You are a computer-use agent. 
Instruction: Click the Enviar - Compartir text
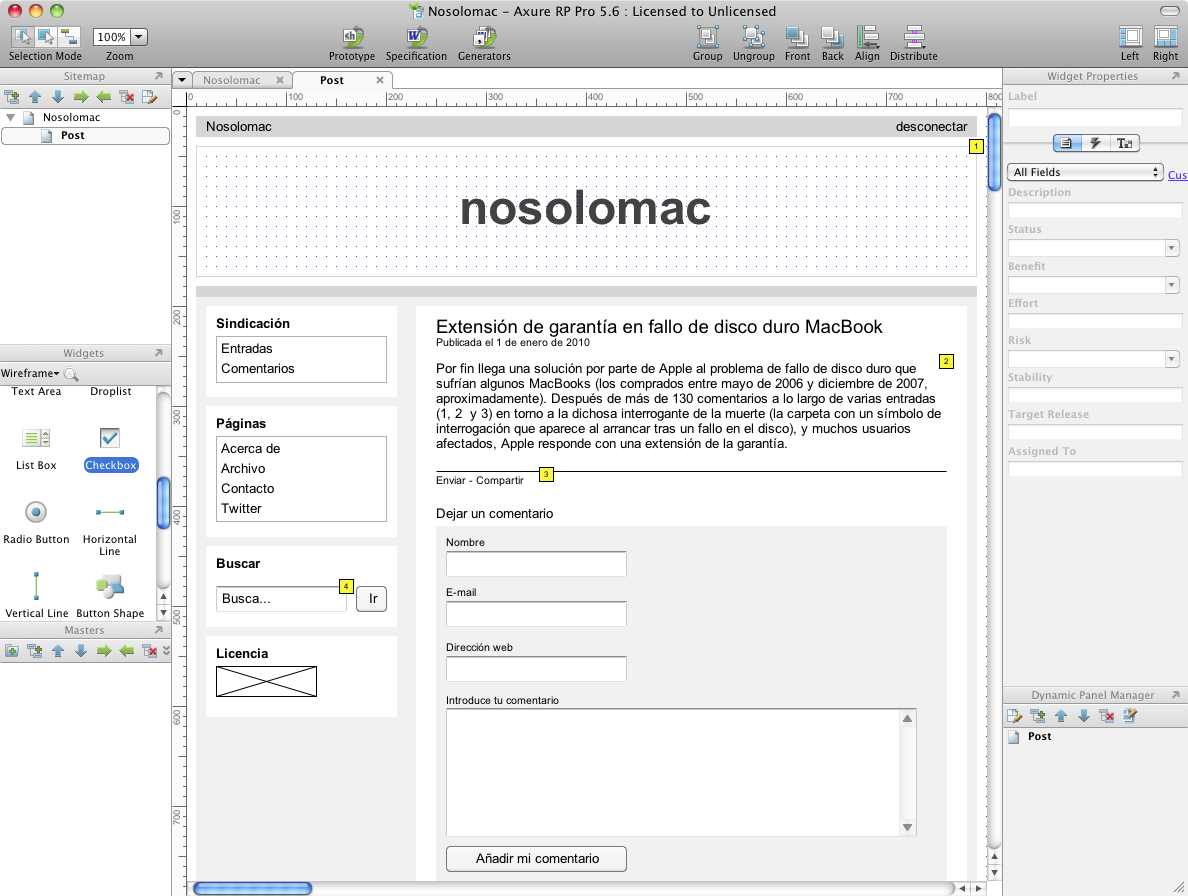pos(480,480)
